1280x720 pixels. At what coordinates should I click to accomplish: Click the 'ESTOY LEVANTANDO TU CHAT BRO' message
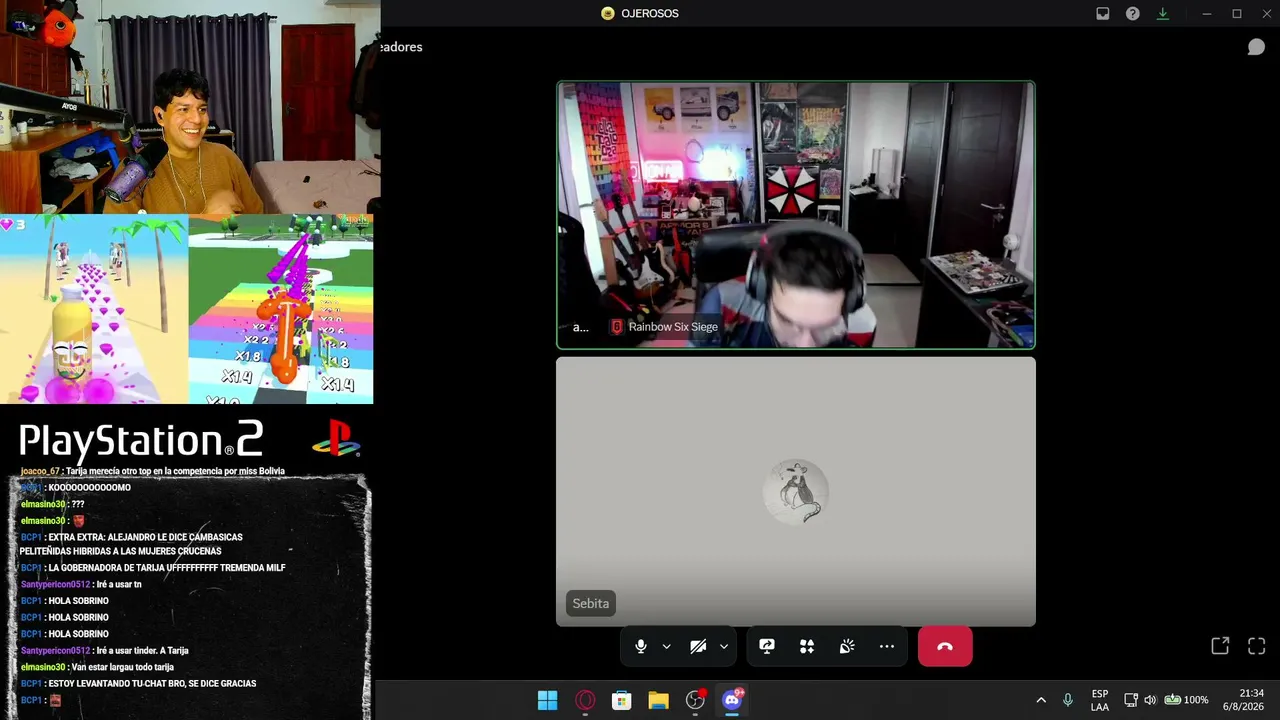138,684
